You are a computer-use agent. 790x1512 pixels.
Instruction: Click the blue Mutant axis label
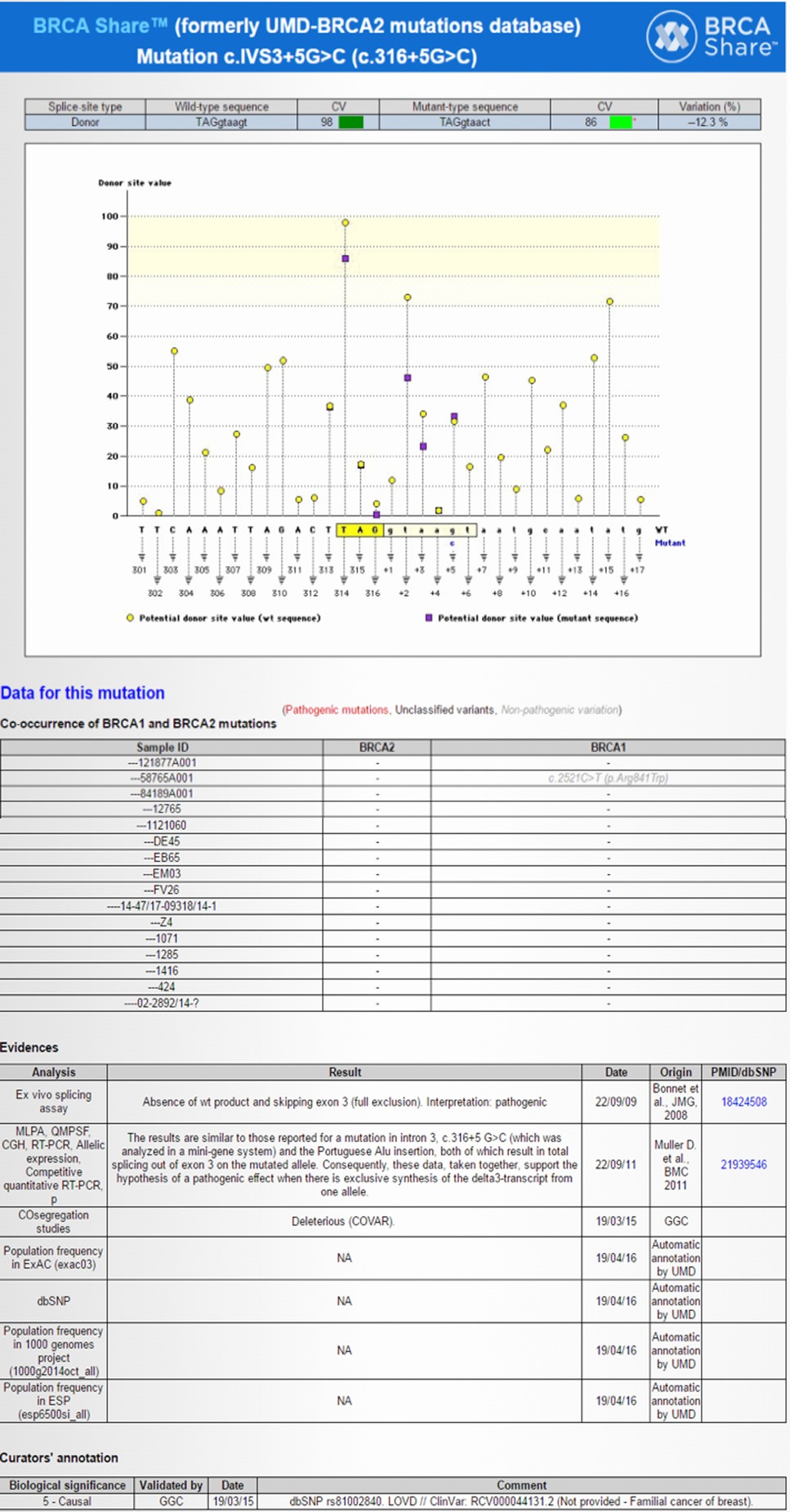point(670,542)
